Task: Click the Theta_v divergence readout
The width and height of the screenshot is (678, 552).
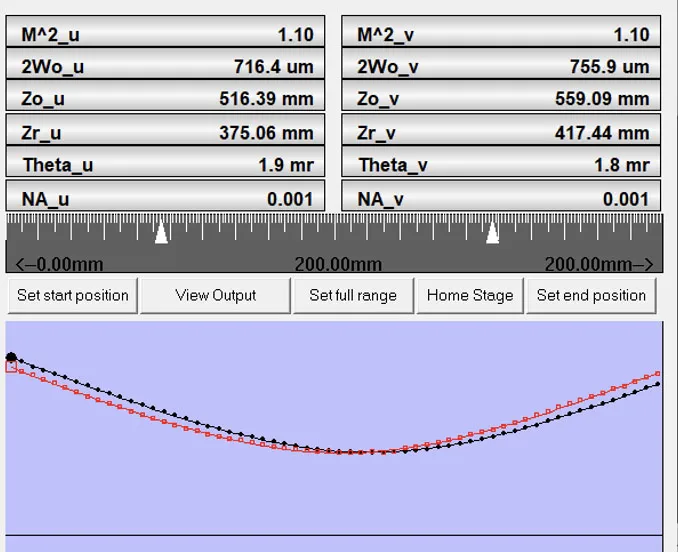Action: pyautogui.click(x=502, y=165)
